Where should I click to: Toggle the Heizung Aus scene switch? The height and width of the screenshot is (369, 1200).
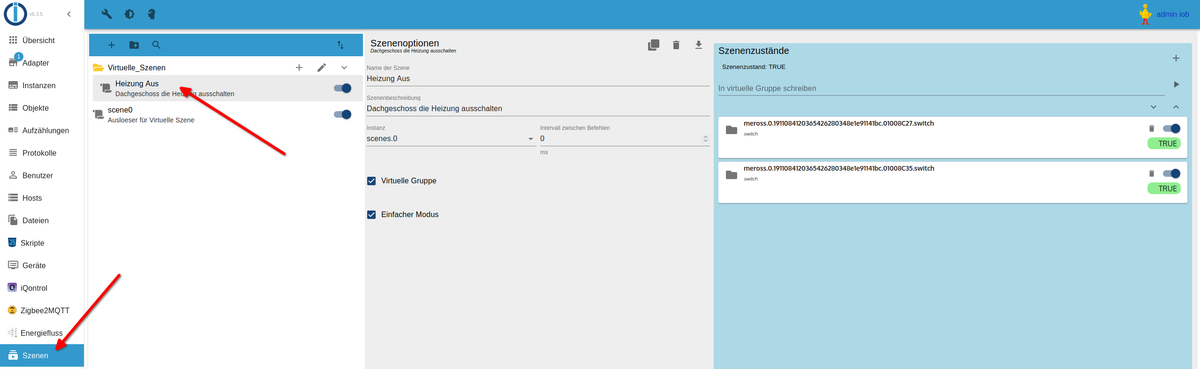(x=342, y=88)
